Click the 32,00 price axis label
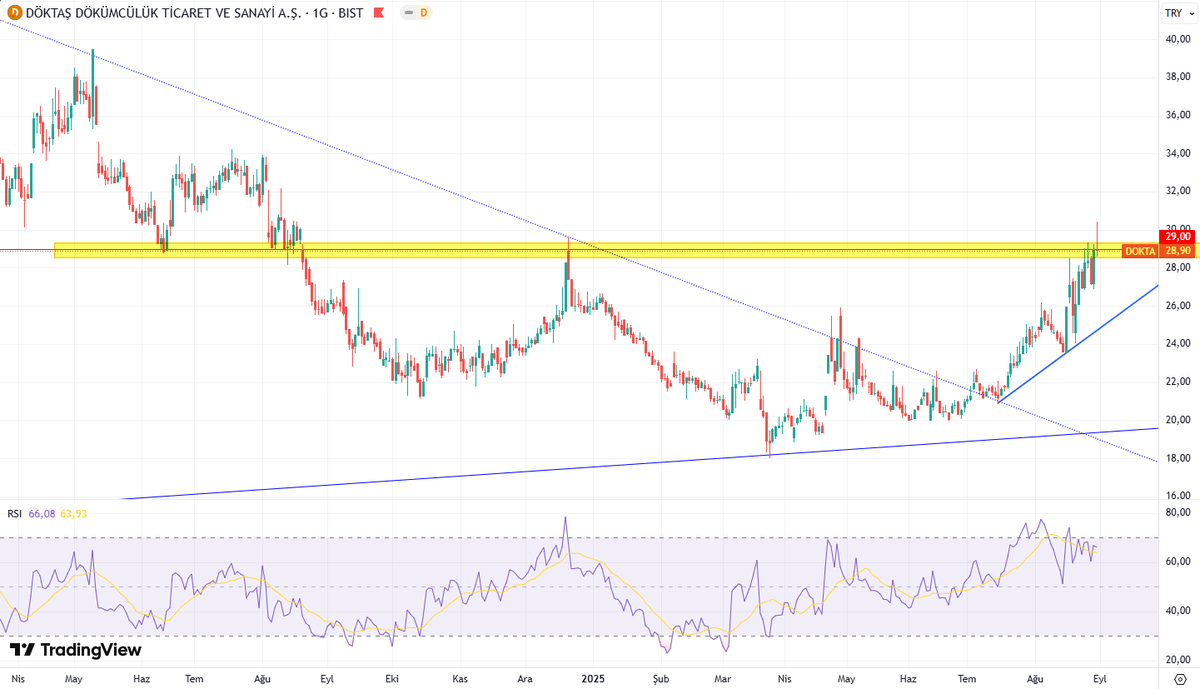 1177,190
